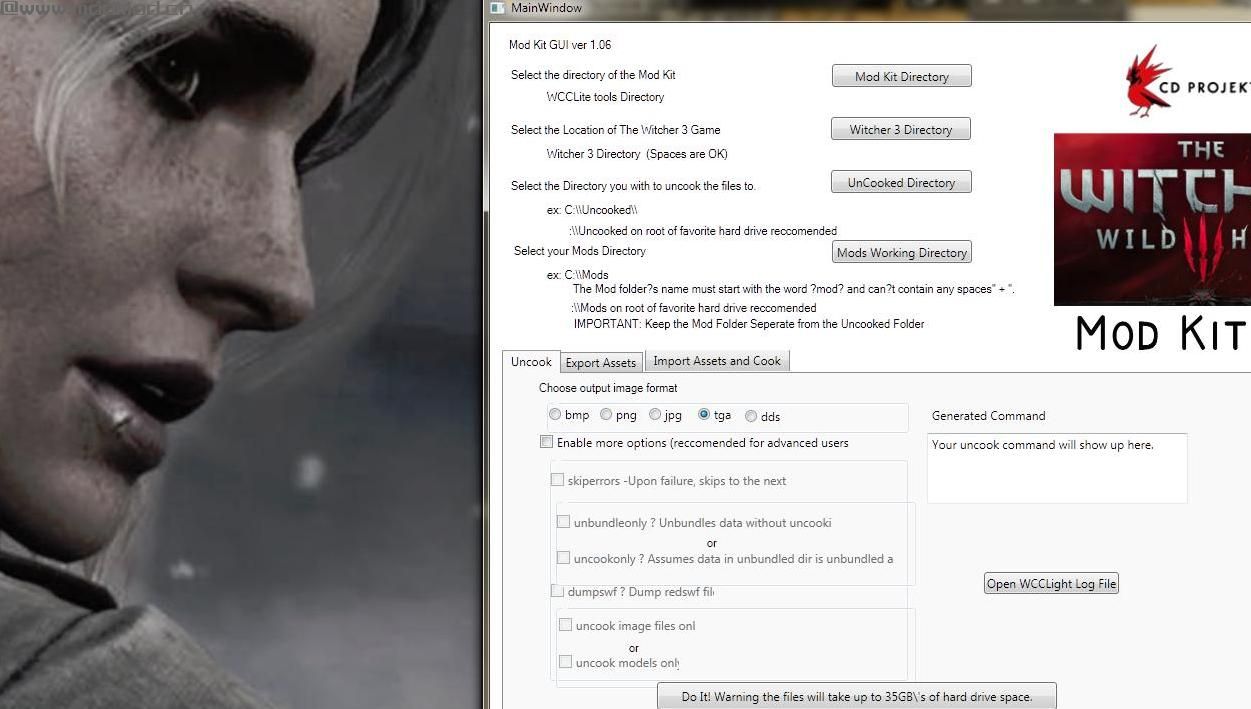Open the Witcher 3 Directory chooser
This screenshot has width=1251, height=709.
(900, 129)
